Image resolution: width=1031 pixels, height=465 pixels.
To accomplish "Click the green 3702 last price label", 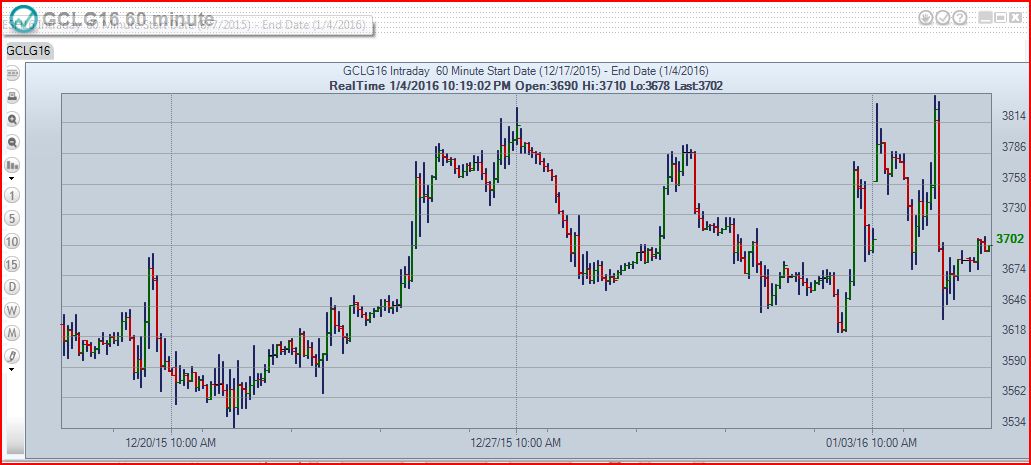I will (x=1009, y=238).
